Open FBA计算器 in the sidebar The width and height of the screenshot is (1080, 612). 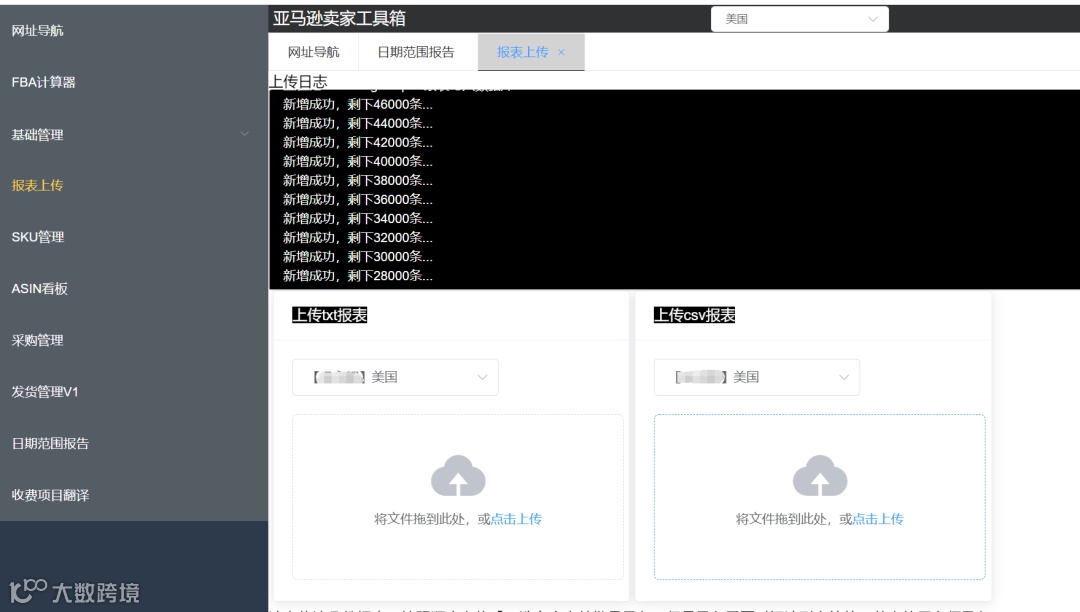(43, 82)
